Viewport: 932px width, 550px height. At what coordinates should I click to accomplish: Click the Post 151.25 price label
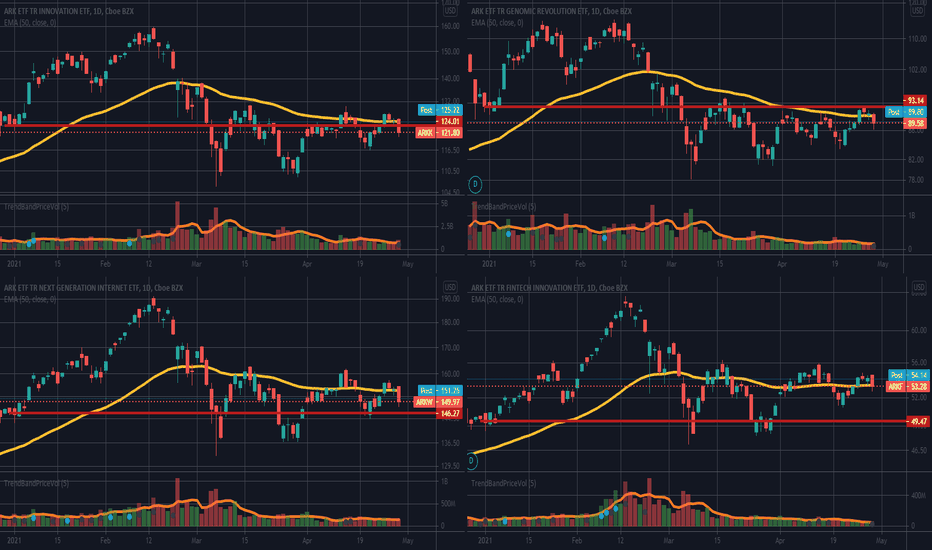440,391
